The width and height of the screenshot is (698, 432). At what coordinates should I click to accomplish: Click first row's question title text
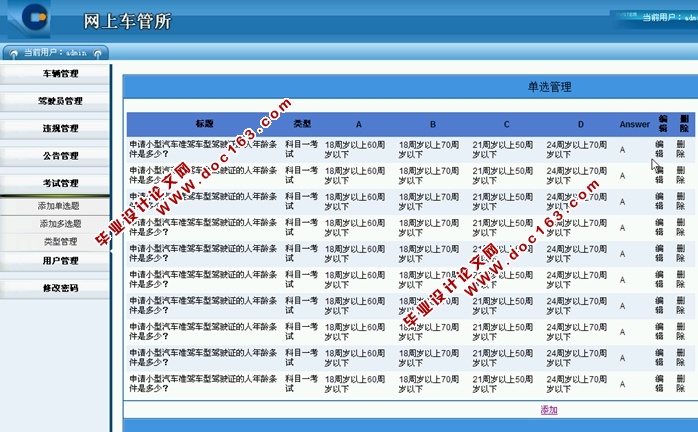[x=203, y=149]
